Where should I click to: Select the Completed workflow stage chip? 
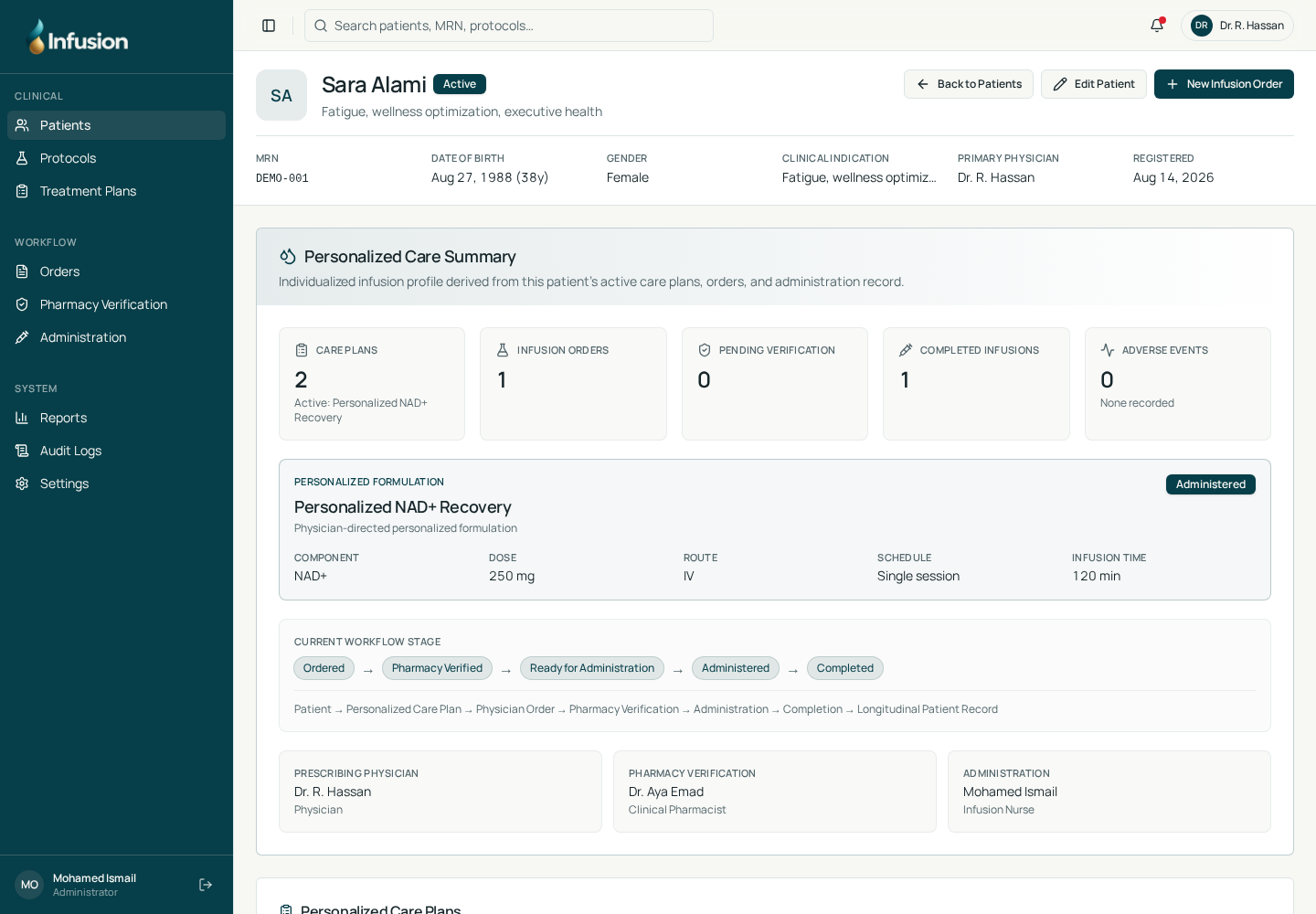(845, 668)
